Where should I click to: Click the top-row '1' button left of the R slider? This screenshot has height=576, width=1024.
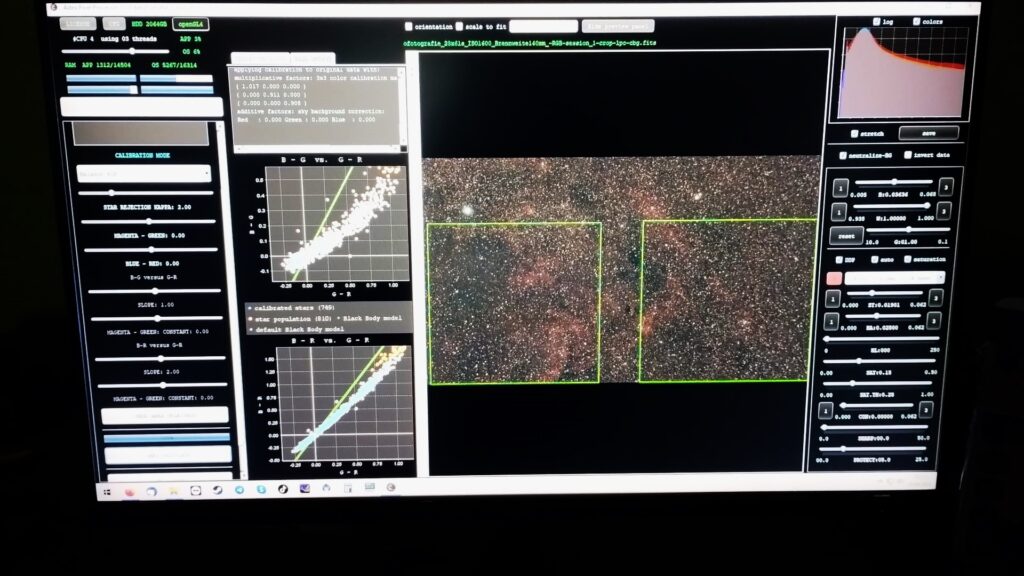point(839,188)
